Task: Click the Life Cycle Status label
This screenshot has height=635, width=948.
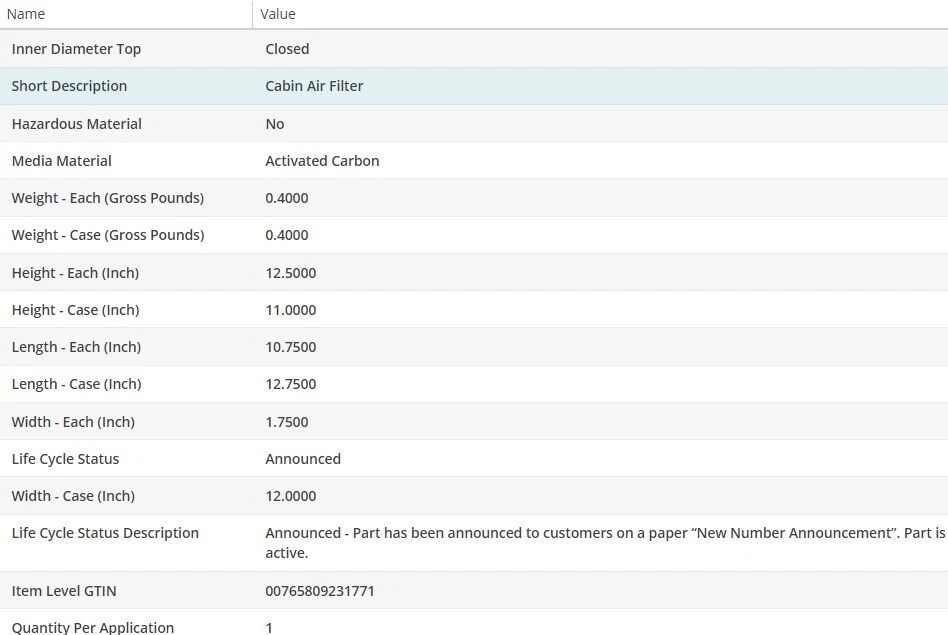Action: pyautogui.click(x=65, y=459)
